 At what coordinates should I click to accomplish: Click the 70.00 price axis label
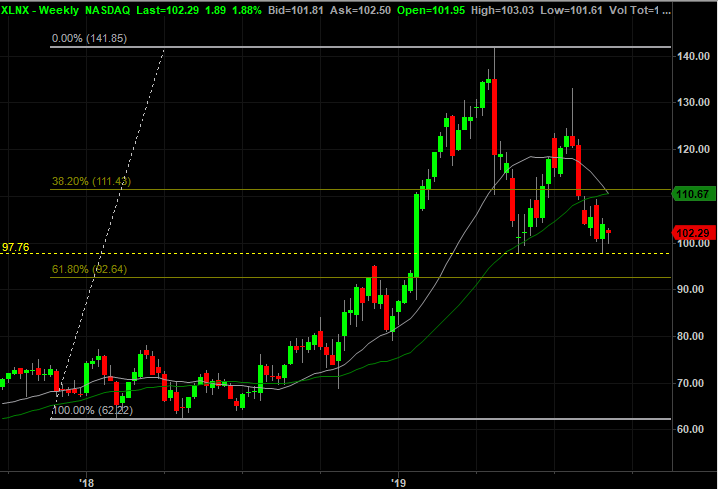pos(693,383)
